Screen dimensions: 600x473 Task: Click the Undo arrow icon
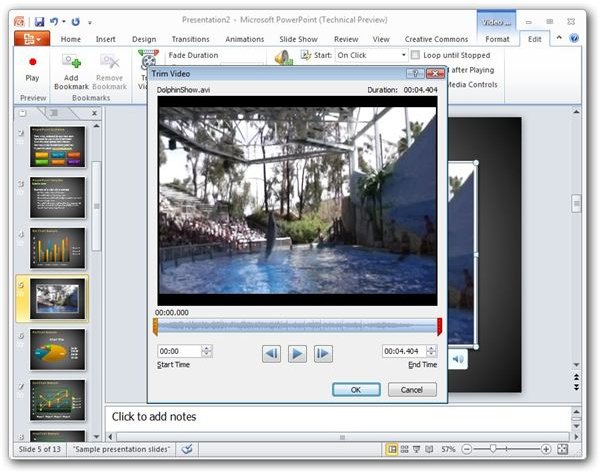click(x=54, y=21)
